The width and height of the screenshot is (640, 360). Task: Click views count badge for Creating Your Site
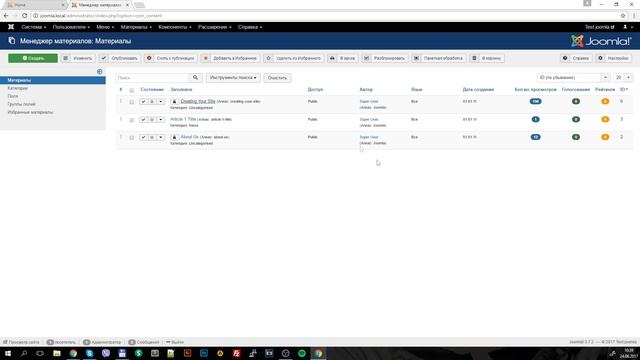click(x=536, y=101)
